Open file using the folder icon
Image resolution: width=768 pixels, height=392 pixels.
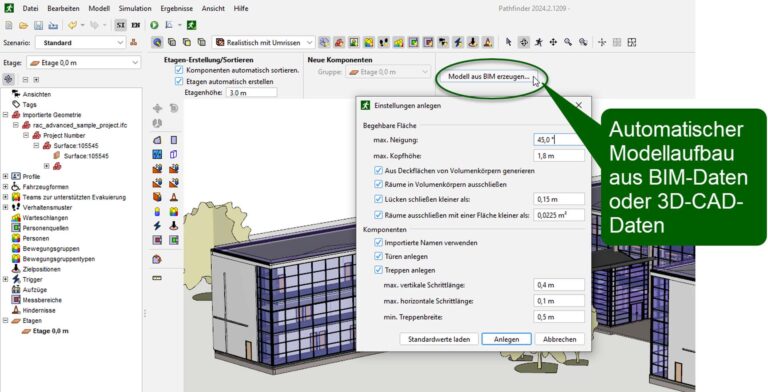coord(23,25)
